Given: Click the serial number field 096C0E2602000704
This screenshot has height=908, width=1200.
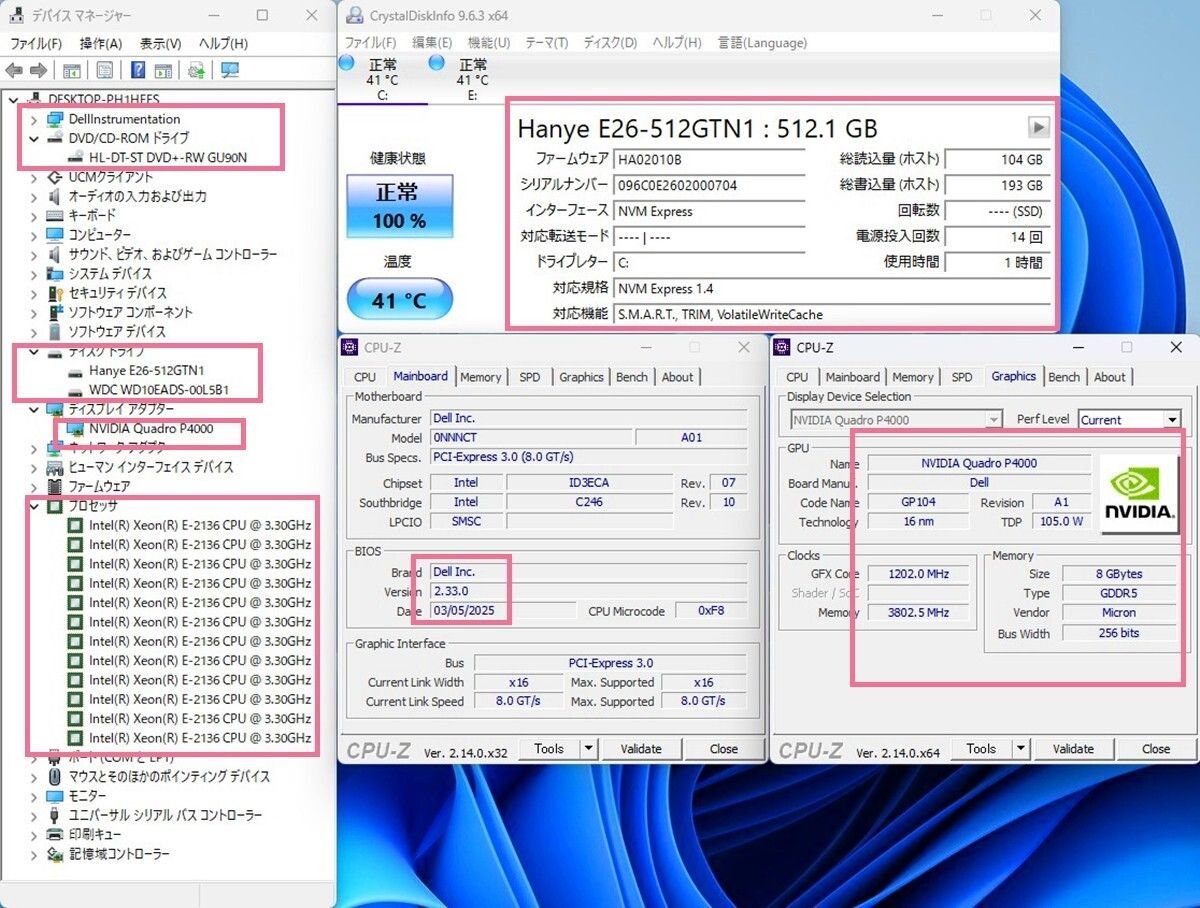Looking at the screenshot, I should tap(708, 185).
